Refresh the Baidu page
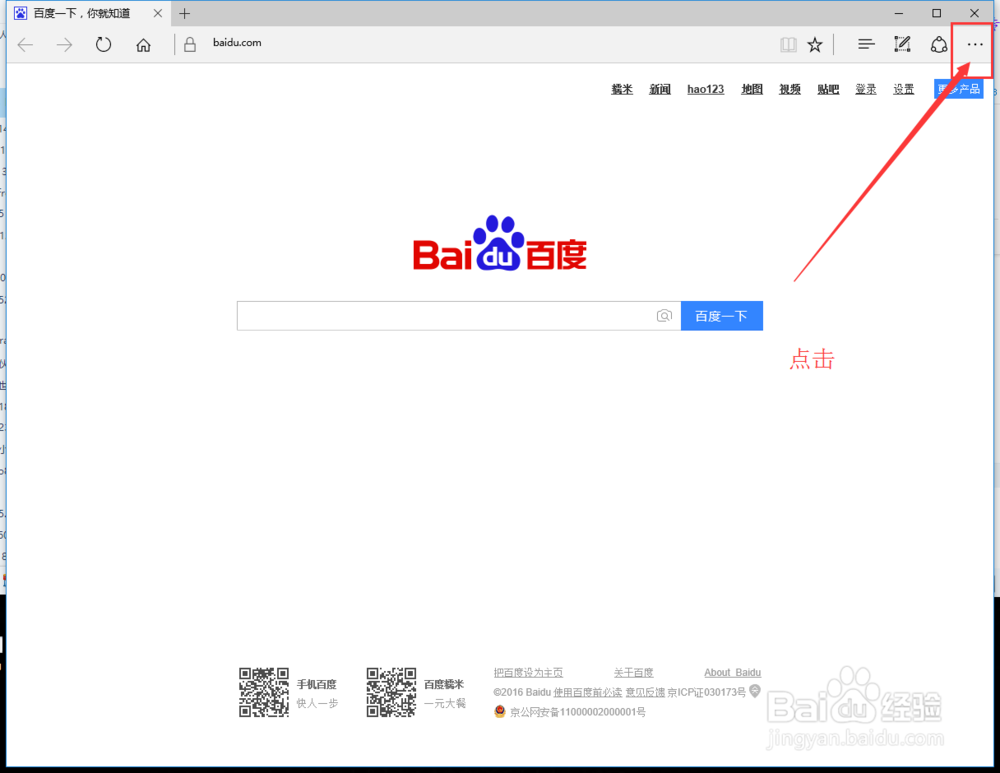Image resolution: width=1000 pixels, height=773 pixels. pyautogui.click(x=103, y=45)
